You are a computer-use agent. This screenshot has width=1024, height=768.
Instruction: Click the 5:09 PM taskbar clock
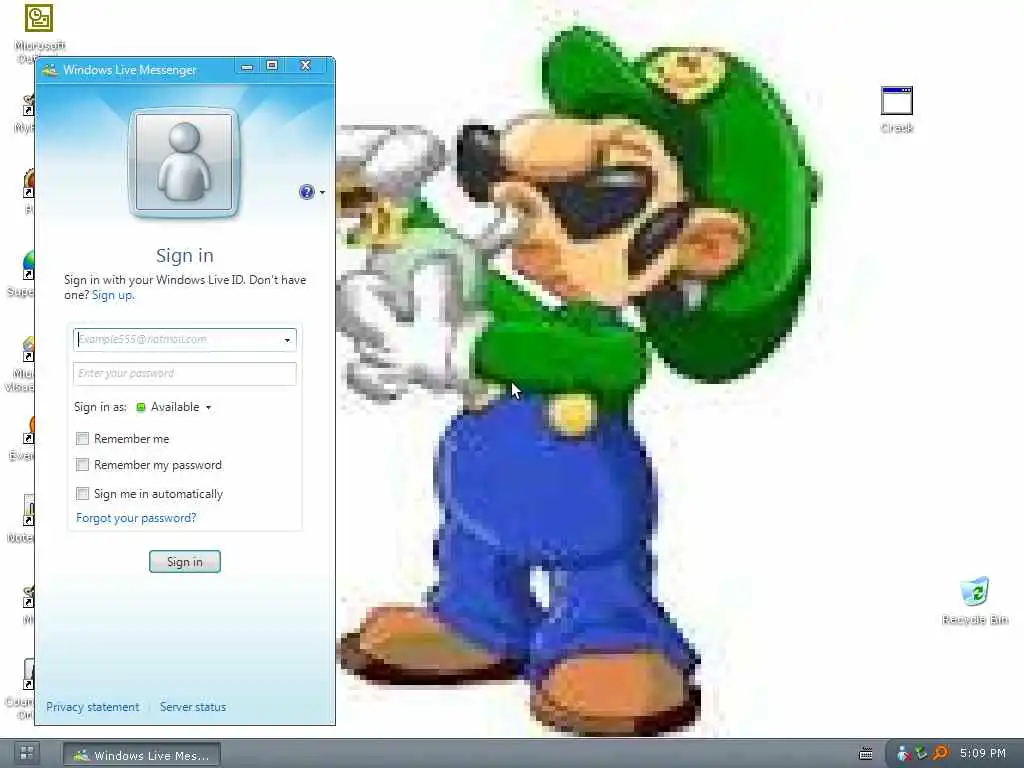point(983,753)
